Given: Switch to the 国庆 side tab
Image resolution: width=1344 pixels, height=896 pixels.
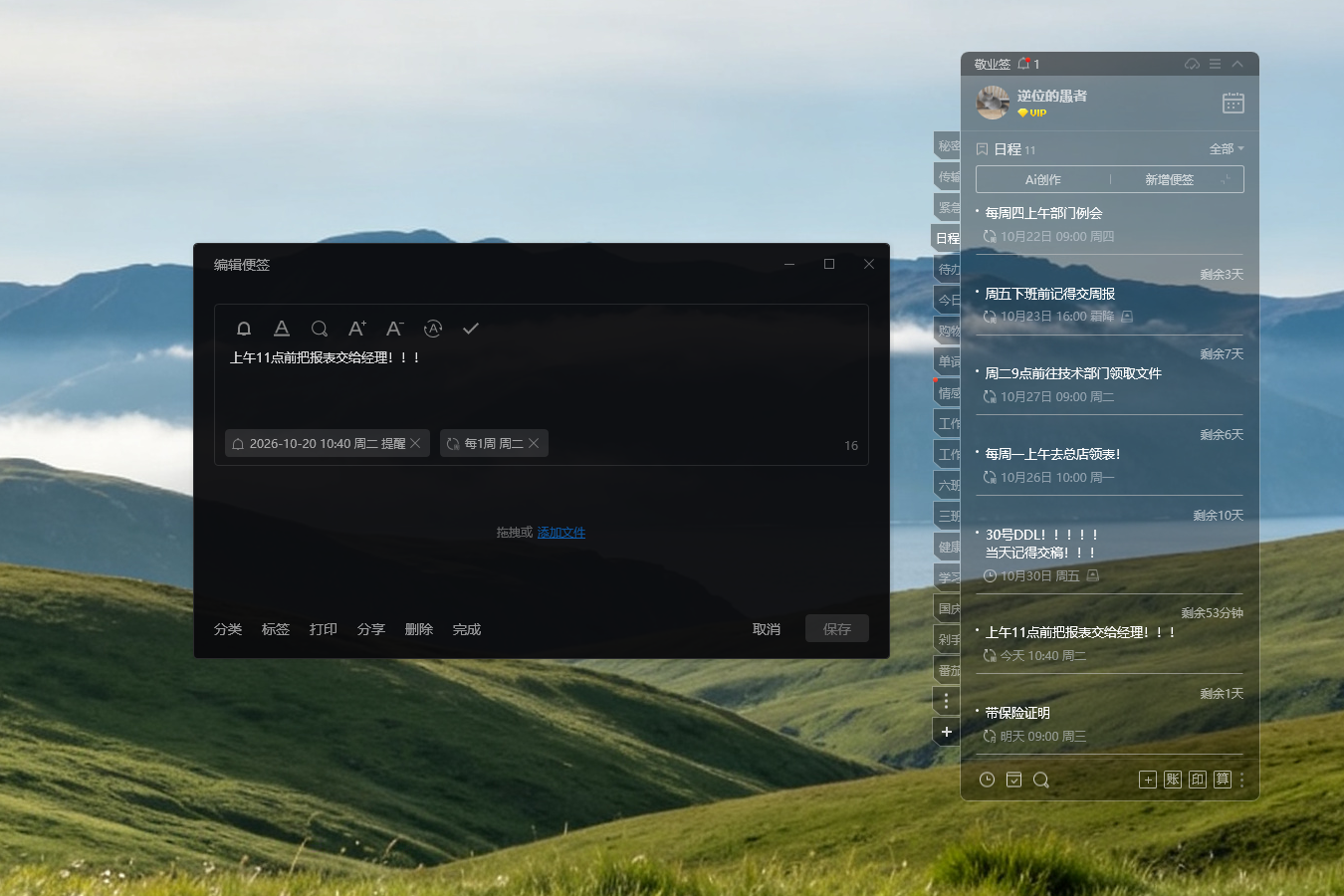Looking at the screenshot, I should 948,608.
